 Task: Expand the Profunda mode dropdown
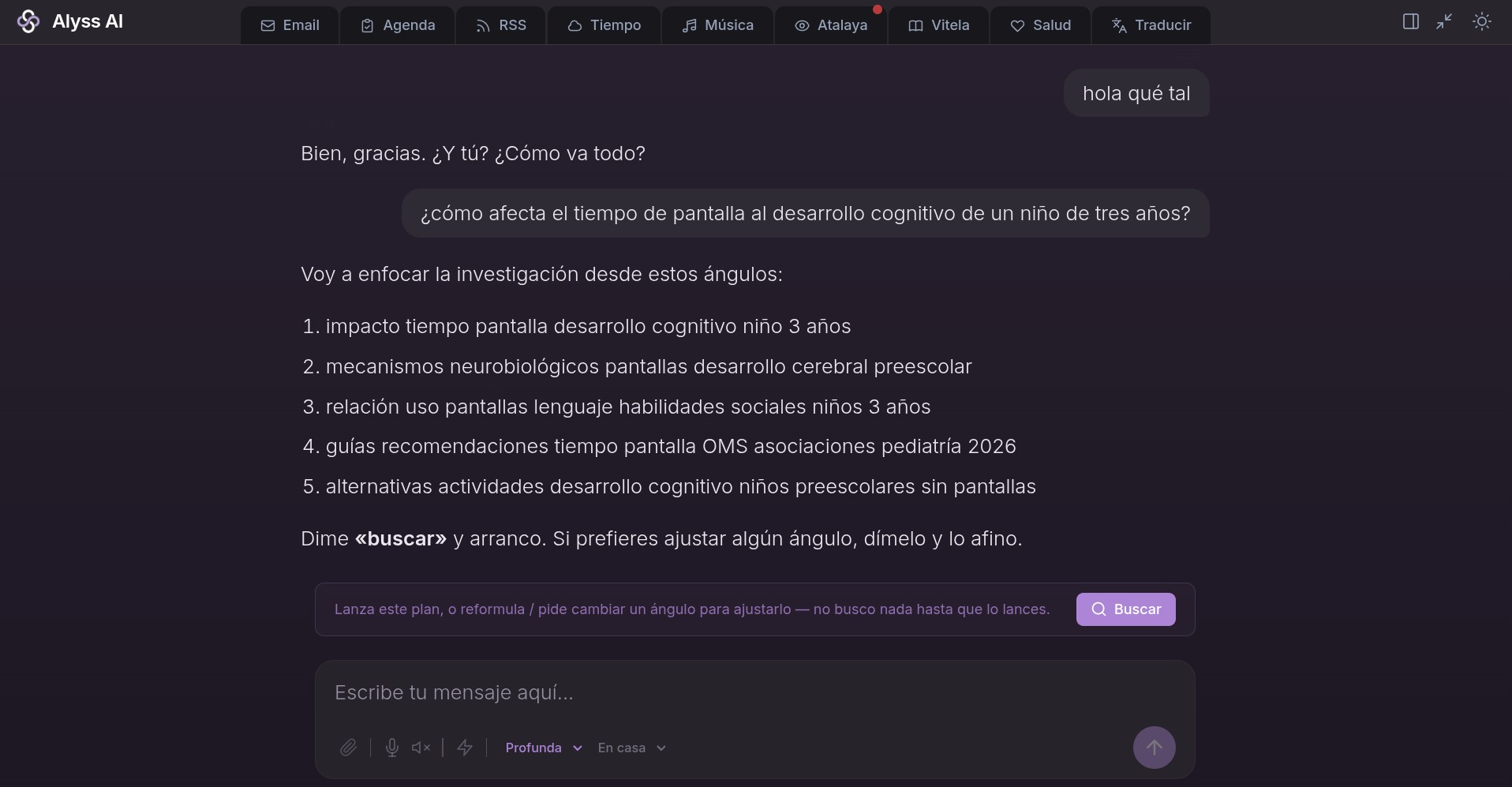coord(544,748)
